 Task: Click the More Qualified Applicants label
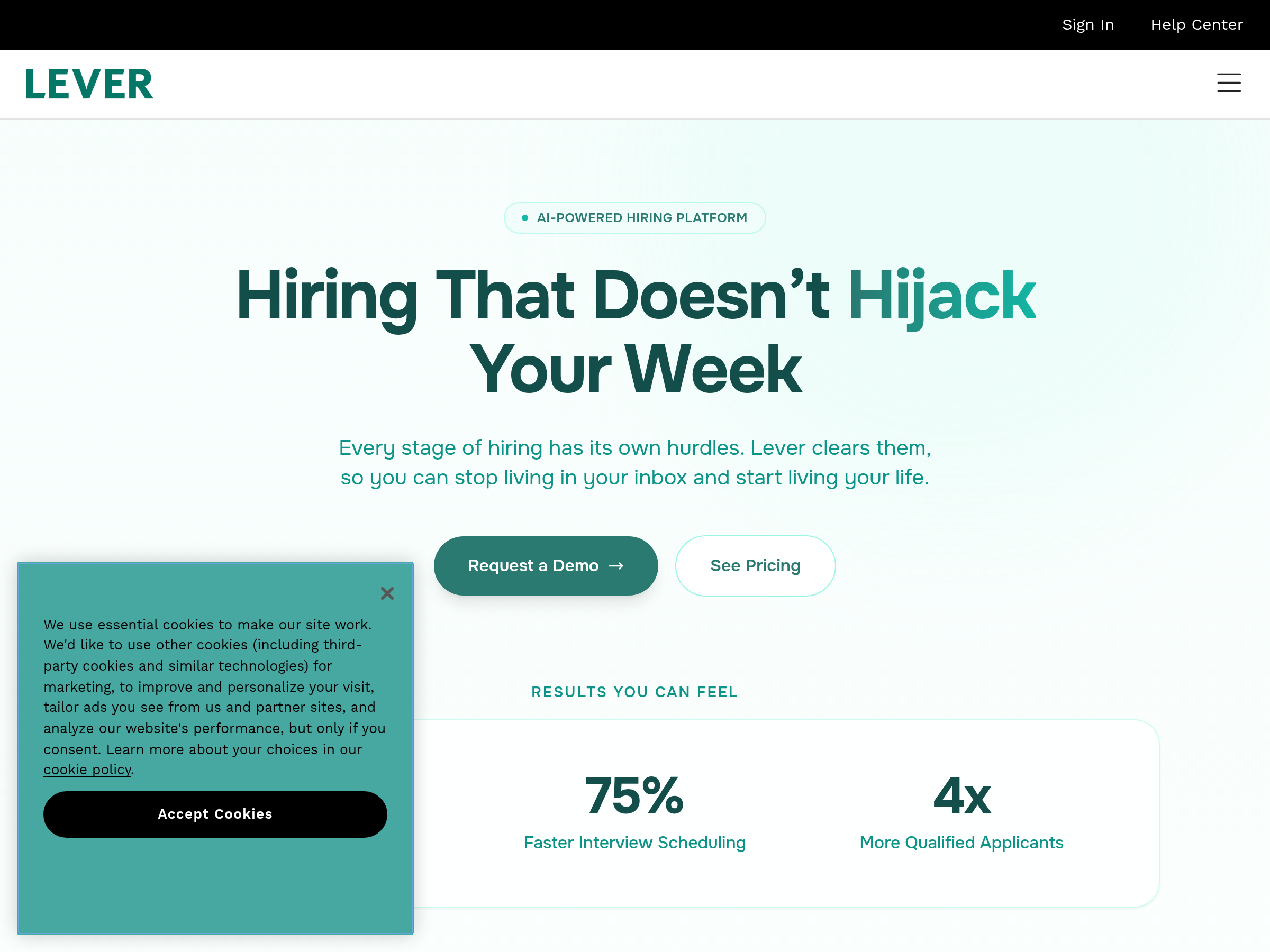[961, 843]
